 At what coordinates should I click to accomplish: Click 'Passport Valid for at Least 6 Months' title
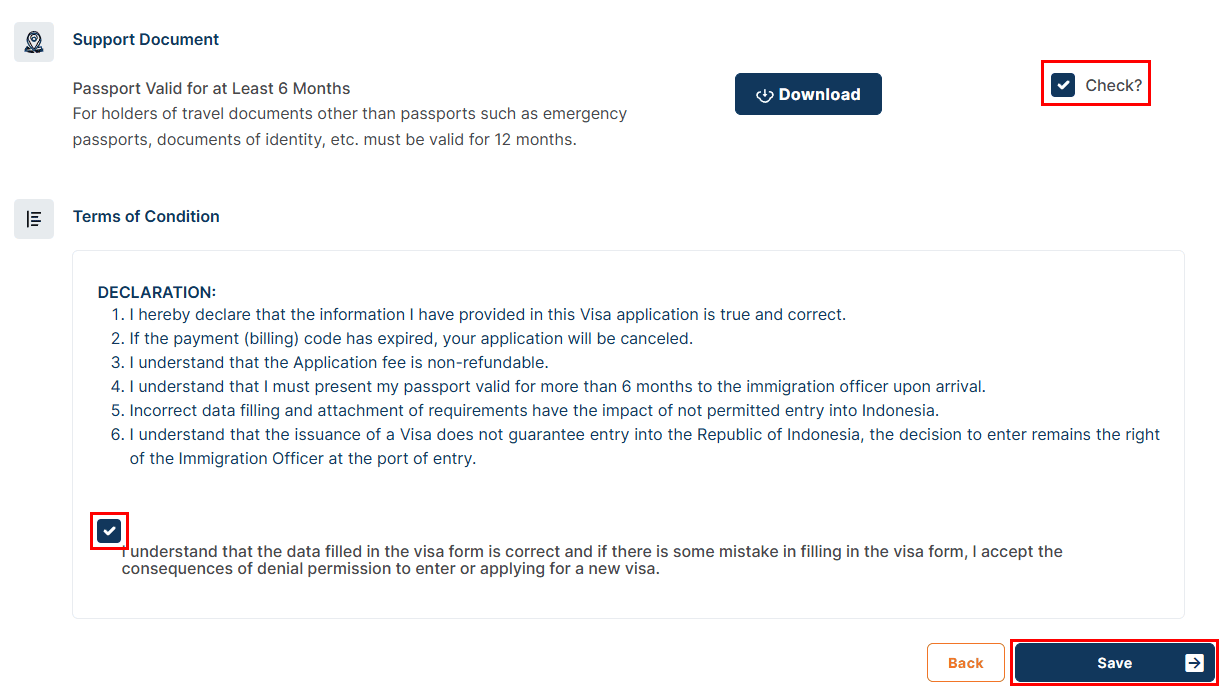212,88
